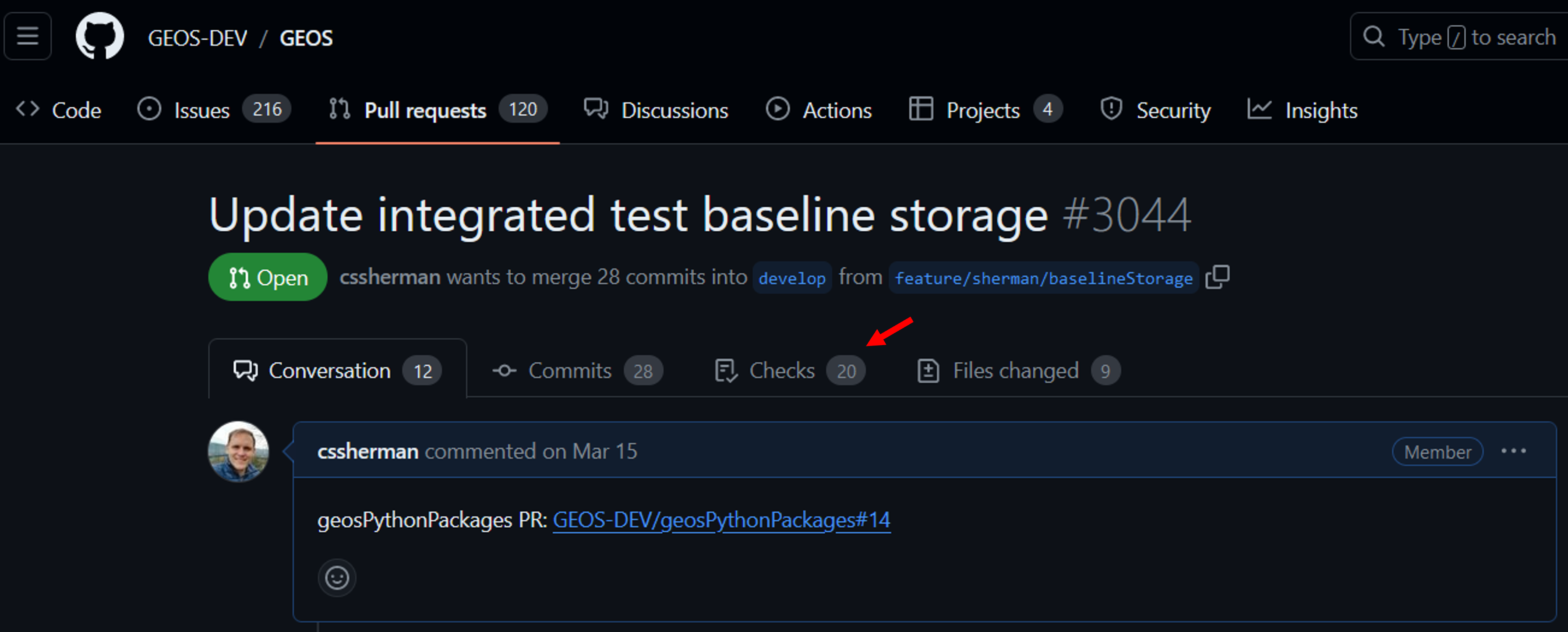Copy the head branch name icon
The height and width of the screenshot is (632, 1568).
point(1218,277)
